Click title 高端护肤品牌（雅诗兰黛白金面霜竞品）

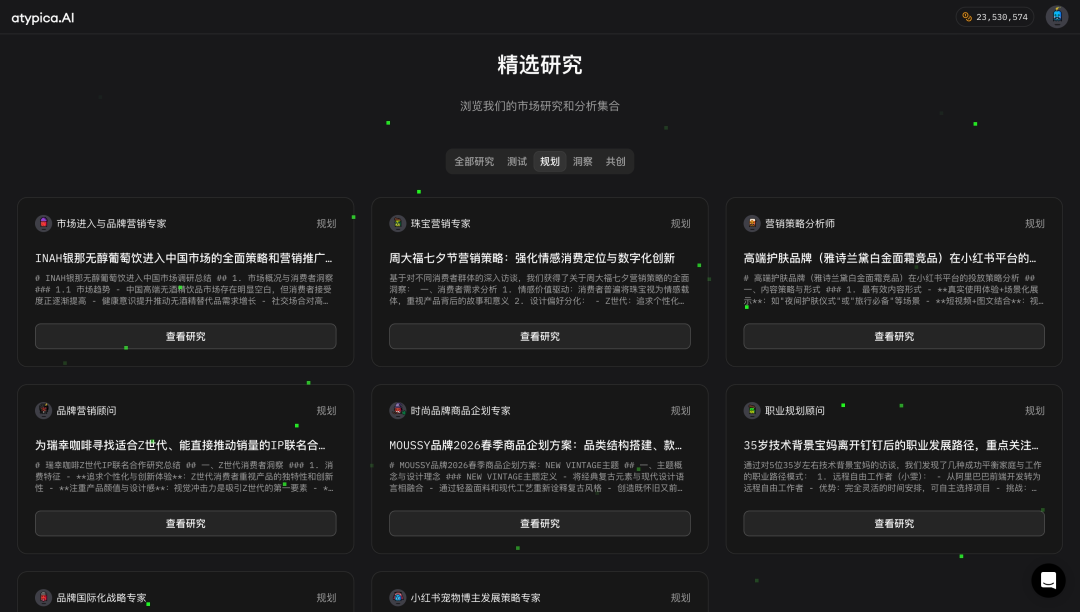(890, 258)
